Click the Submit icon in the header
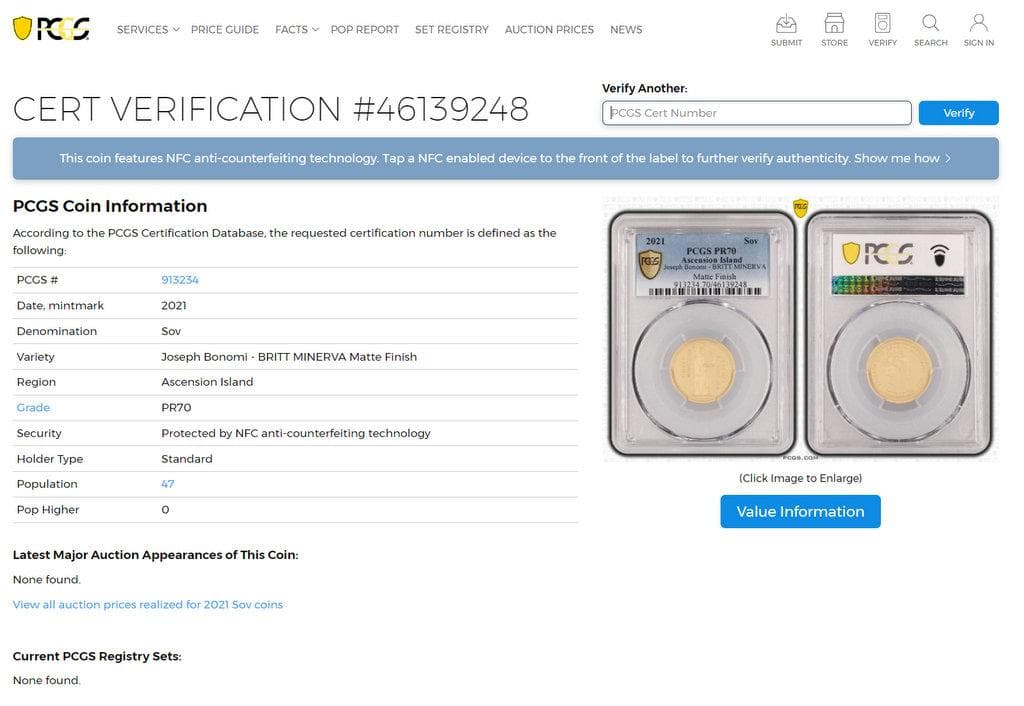 click(x=786, y=27)
